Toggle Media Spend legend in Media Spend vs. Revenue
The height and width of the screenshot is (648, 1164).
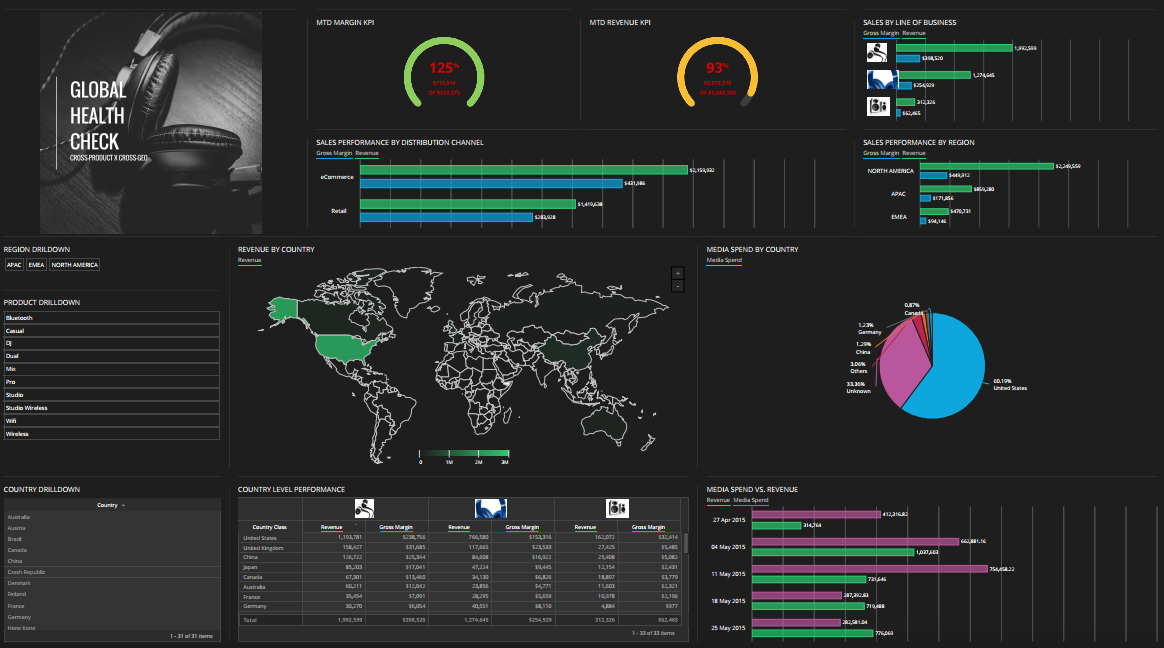750,500
